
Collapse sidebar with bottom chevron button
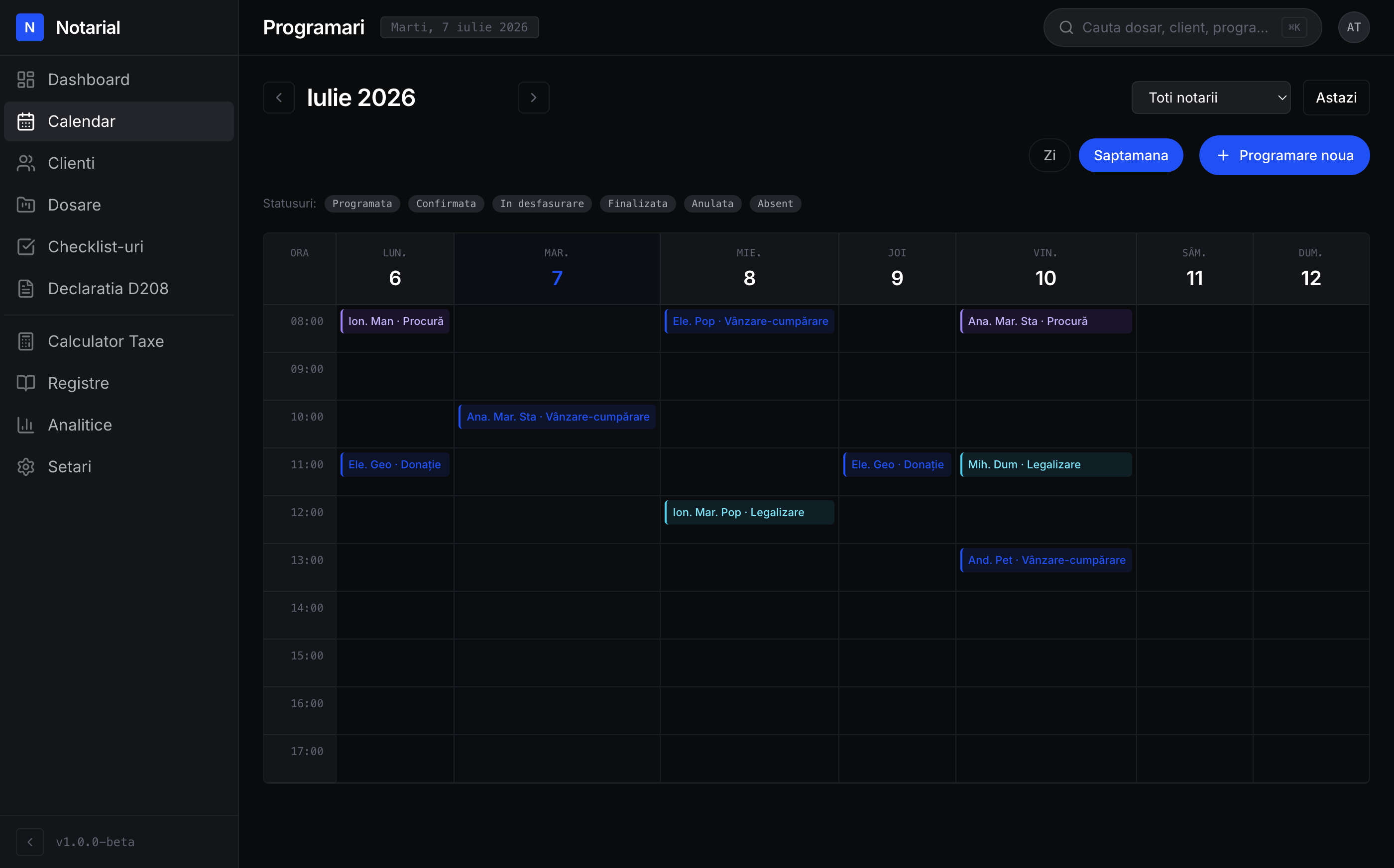click(30, 842)
